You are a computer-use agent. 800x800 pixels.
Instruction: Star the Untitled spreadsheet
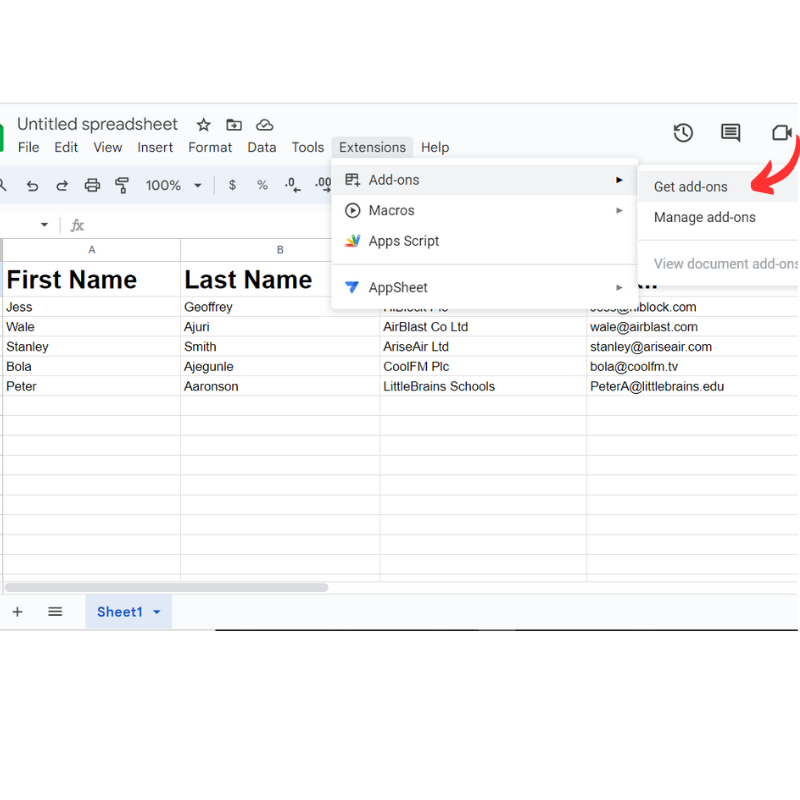[x=204, y=124]
